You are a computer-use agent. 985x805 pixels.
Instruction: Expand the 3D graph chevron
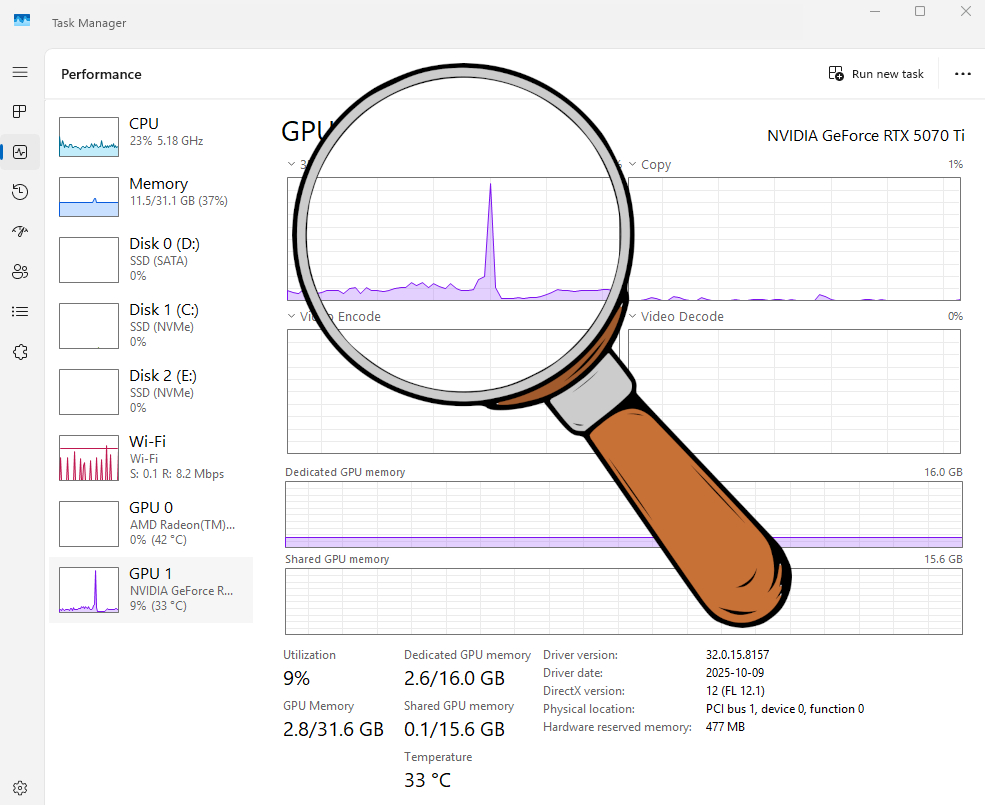coord(292,163)
